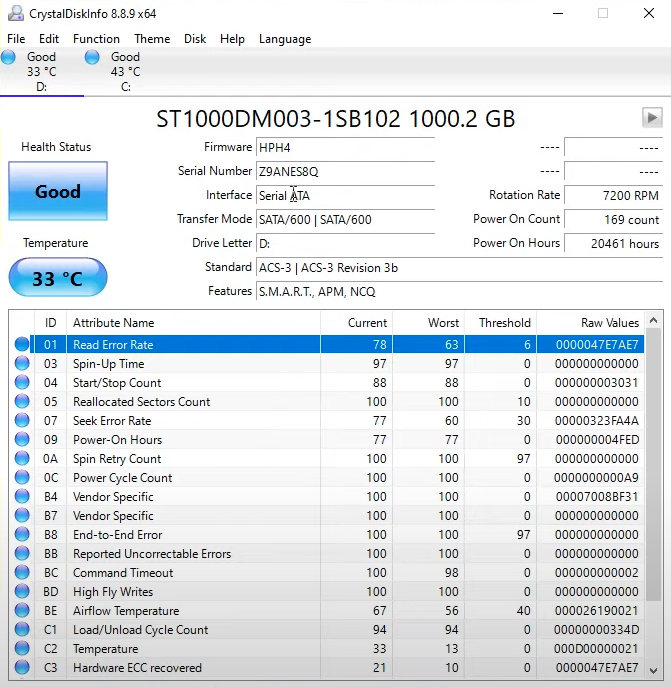Screen dimensions: 671x688
Task: Click status orb for Spin Retry Count row
Action: coord(22,458)
